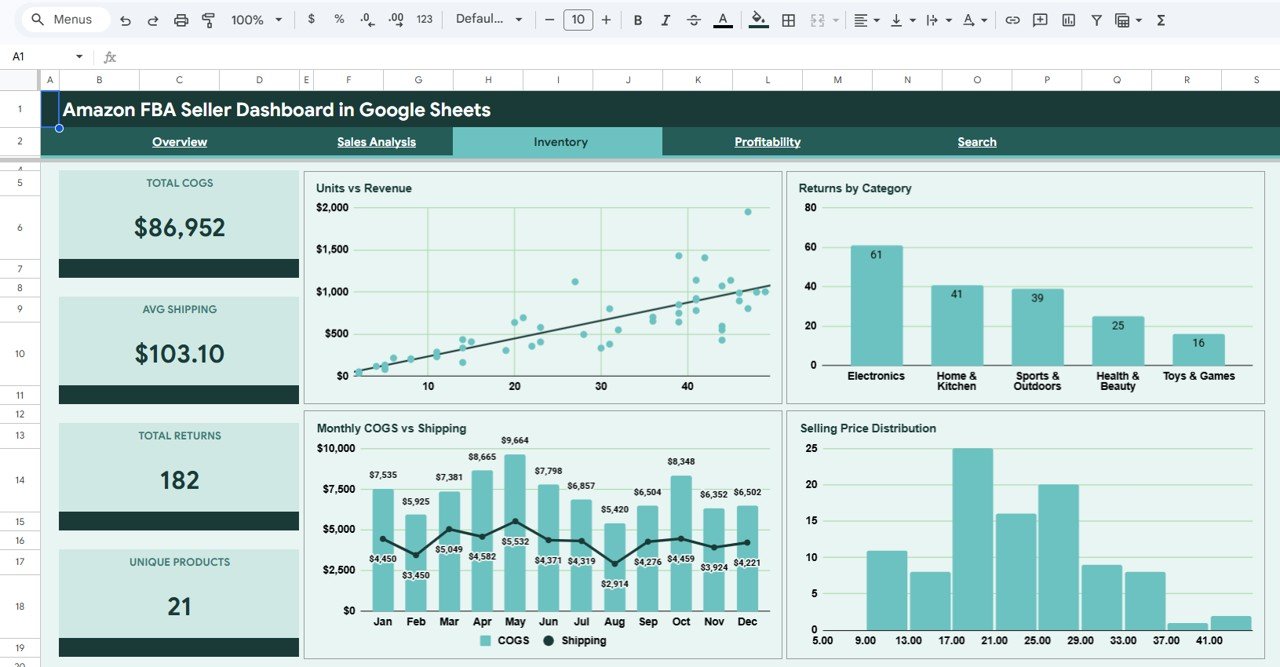The width and height of the screenshot is (1280, 667).
Task: Insert a link using chain icon
Action: pos(1013,19)
